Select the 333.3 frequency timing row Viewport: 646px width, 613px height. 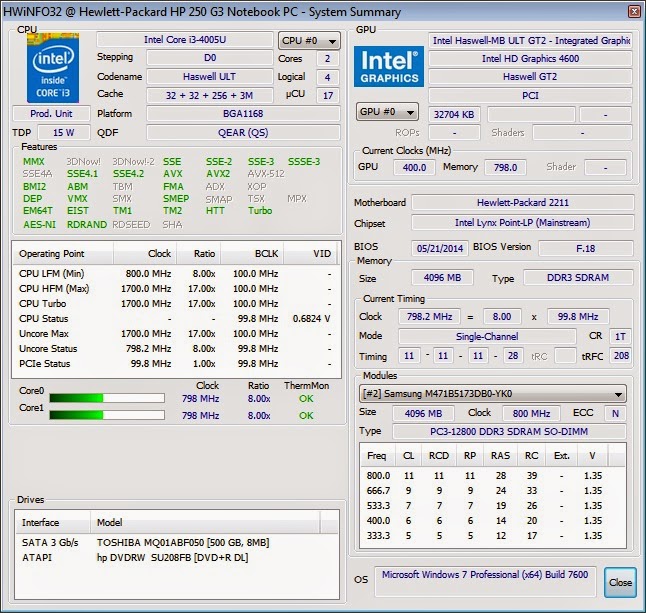493,536
